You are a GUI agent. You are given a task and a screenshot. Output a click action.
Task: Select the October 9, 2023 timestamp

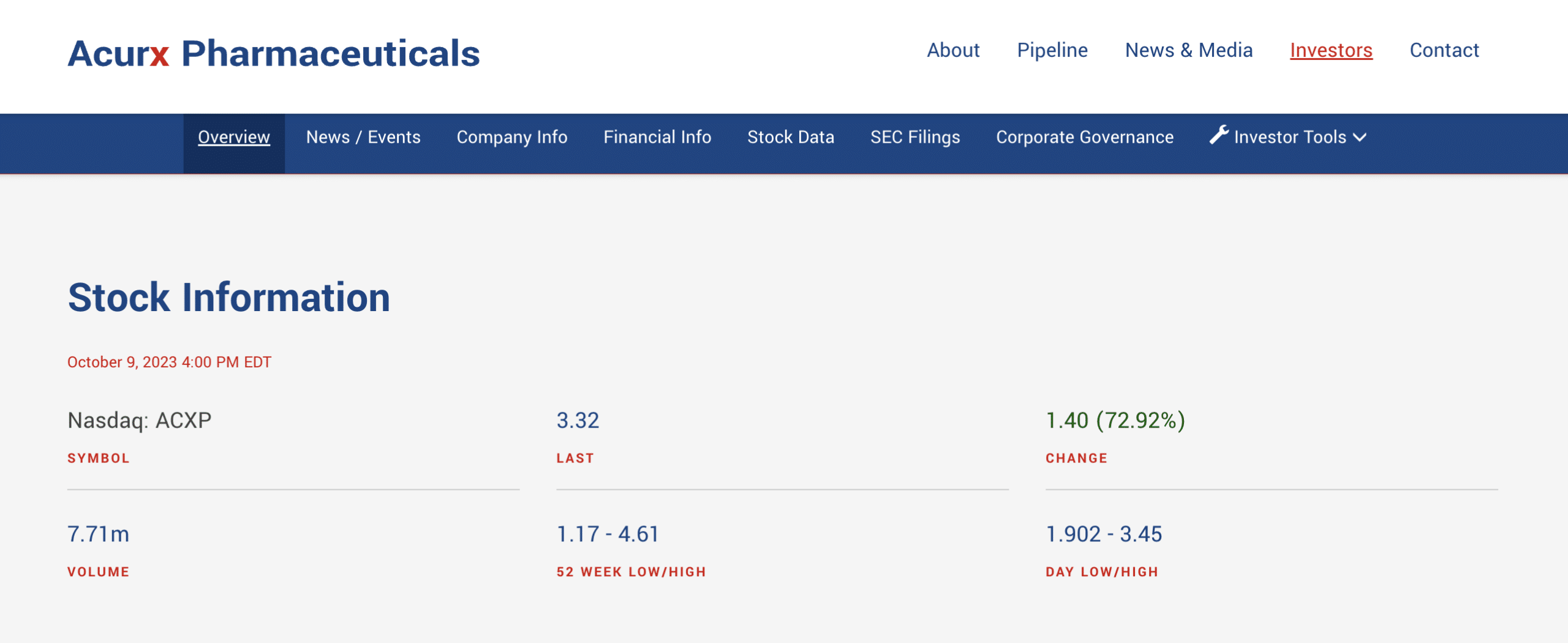click(x=169, y=363)
